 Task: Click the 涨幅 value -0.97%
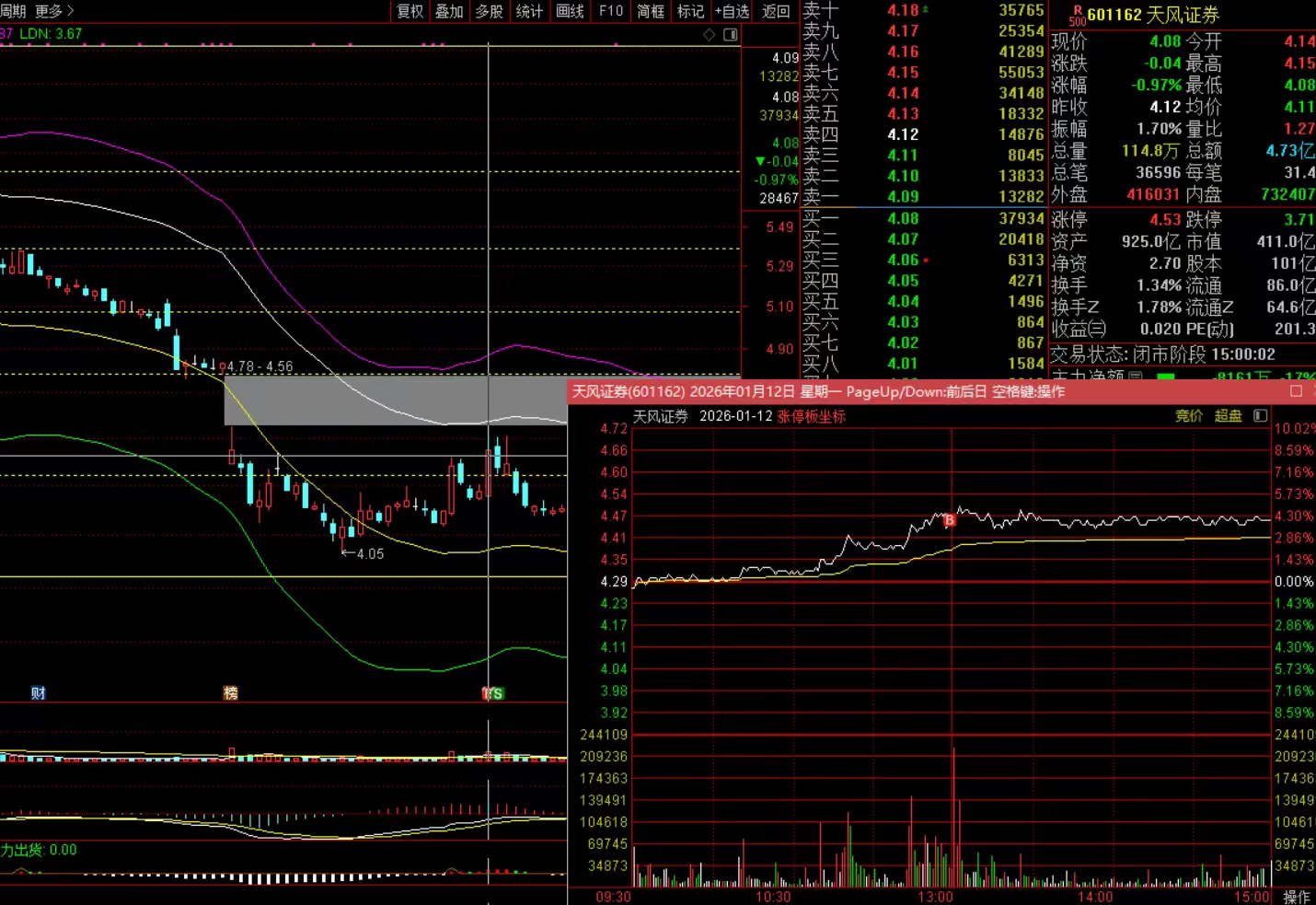pos(1156,85)
